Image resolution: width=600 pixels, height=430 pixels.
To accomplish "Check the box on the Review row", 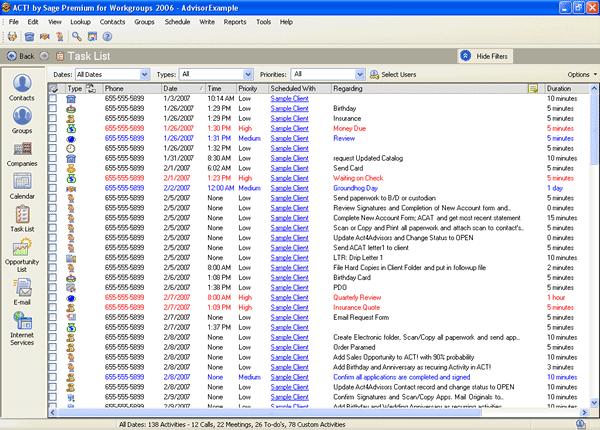I will [53, 138].
